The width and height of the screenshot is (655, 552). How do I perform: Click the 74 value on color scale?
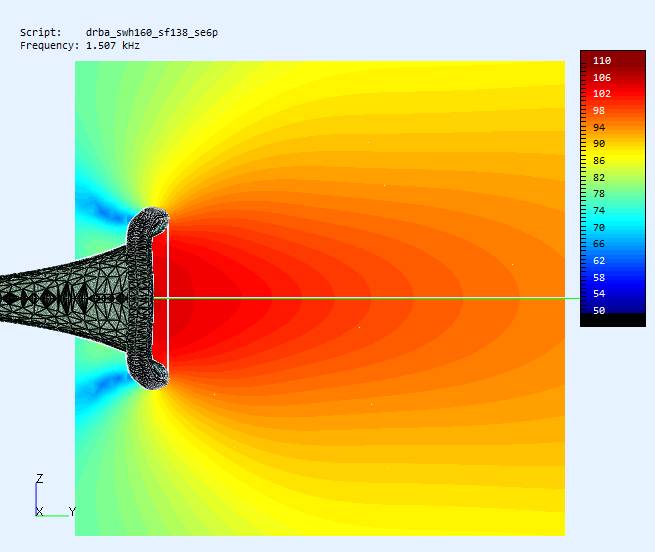pyautogui.click(x=599, y=210)
